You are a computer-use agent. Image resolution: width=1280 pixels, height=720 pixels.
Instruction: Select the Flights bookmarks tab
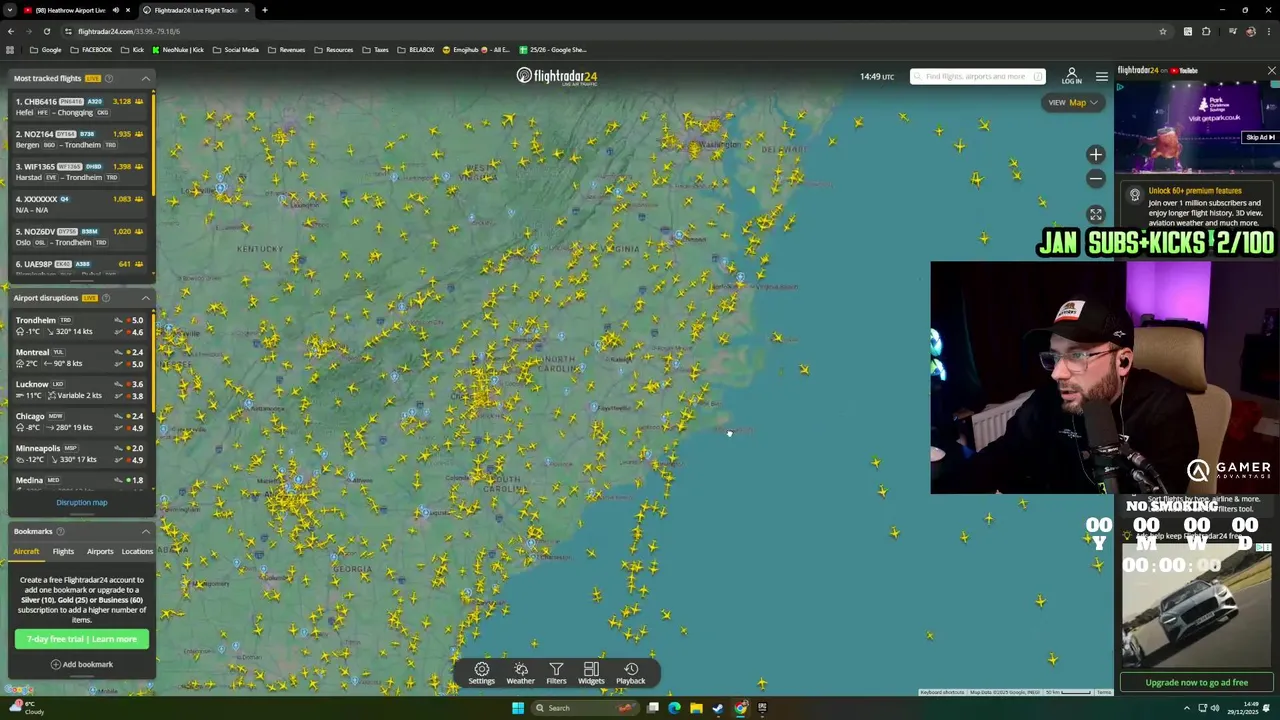pyautogui.click(x=63, y=551)
